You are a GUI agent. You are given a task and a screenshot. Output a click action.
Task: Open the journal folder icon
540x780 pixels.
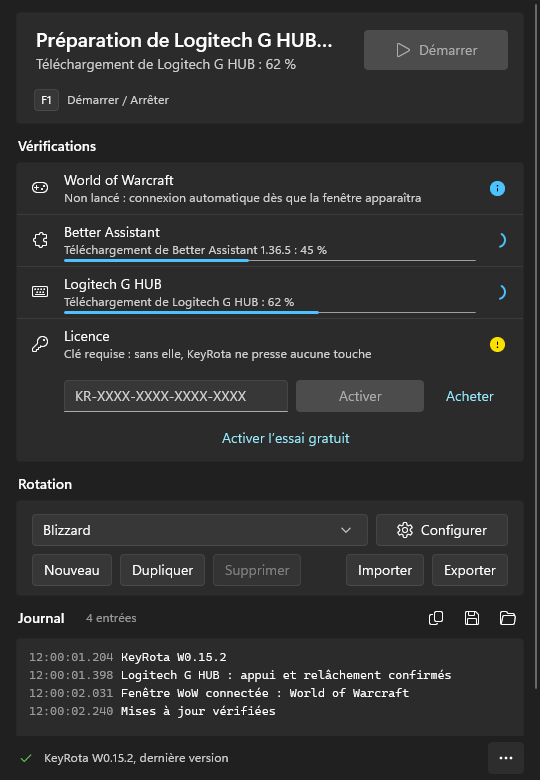(x=507, y=618)
